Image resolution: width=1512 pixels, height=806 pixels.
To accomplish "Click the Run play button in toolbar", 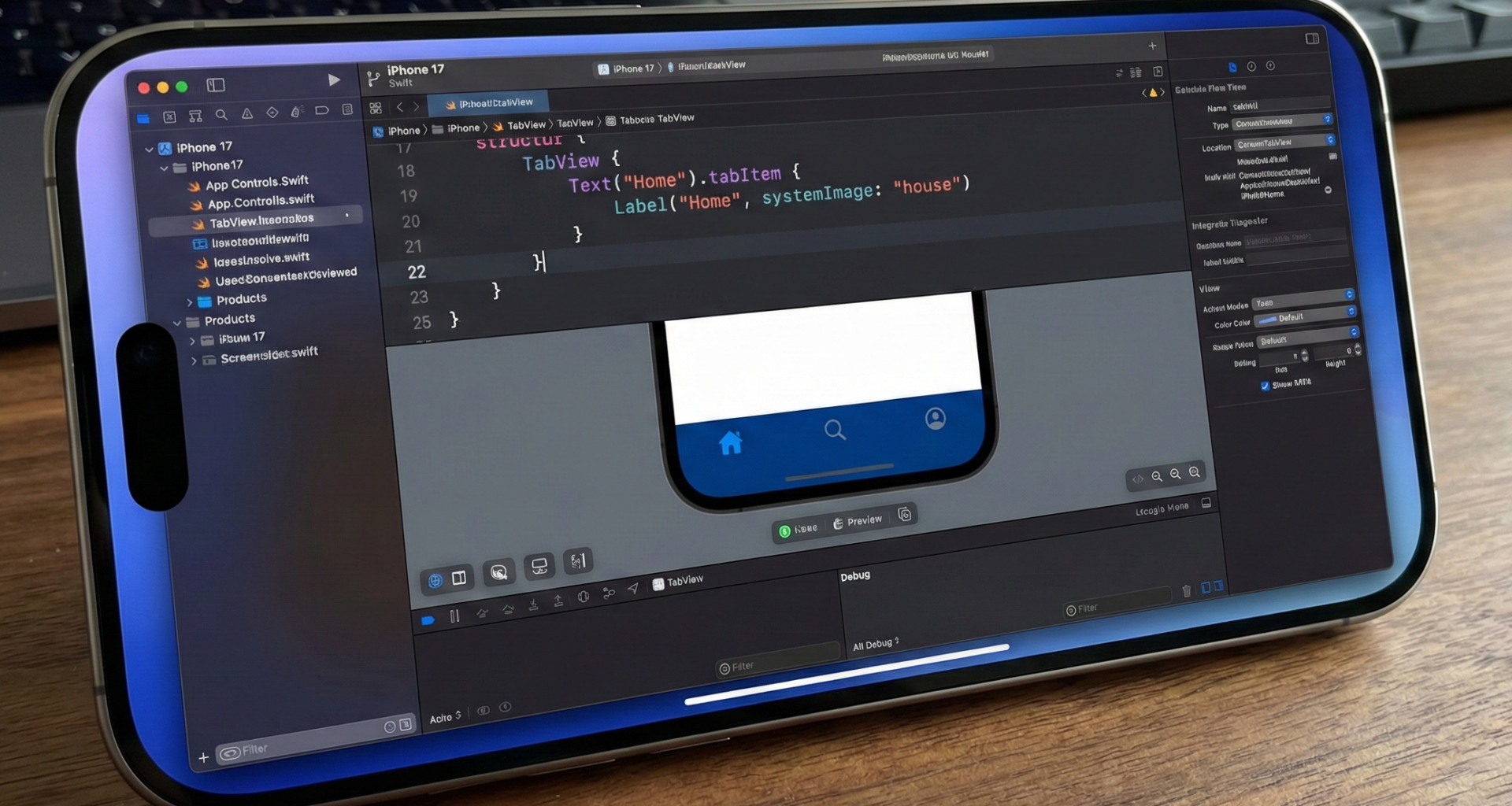I will pyautogui.click(x=334, y=79).
